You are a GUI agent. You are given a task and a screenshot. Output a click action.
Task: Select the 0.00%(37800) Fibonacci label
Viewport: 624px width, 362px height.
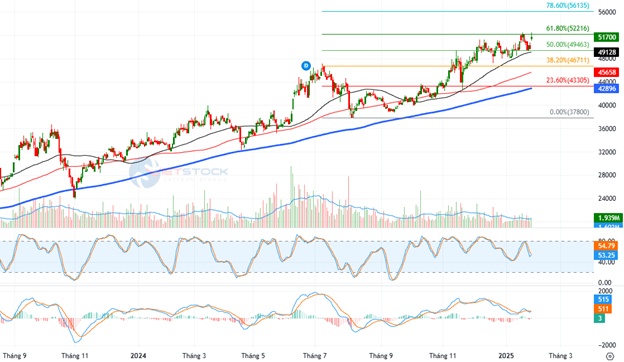pyautogui.click(x=569, y=112)
